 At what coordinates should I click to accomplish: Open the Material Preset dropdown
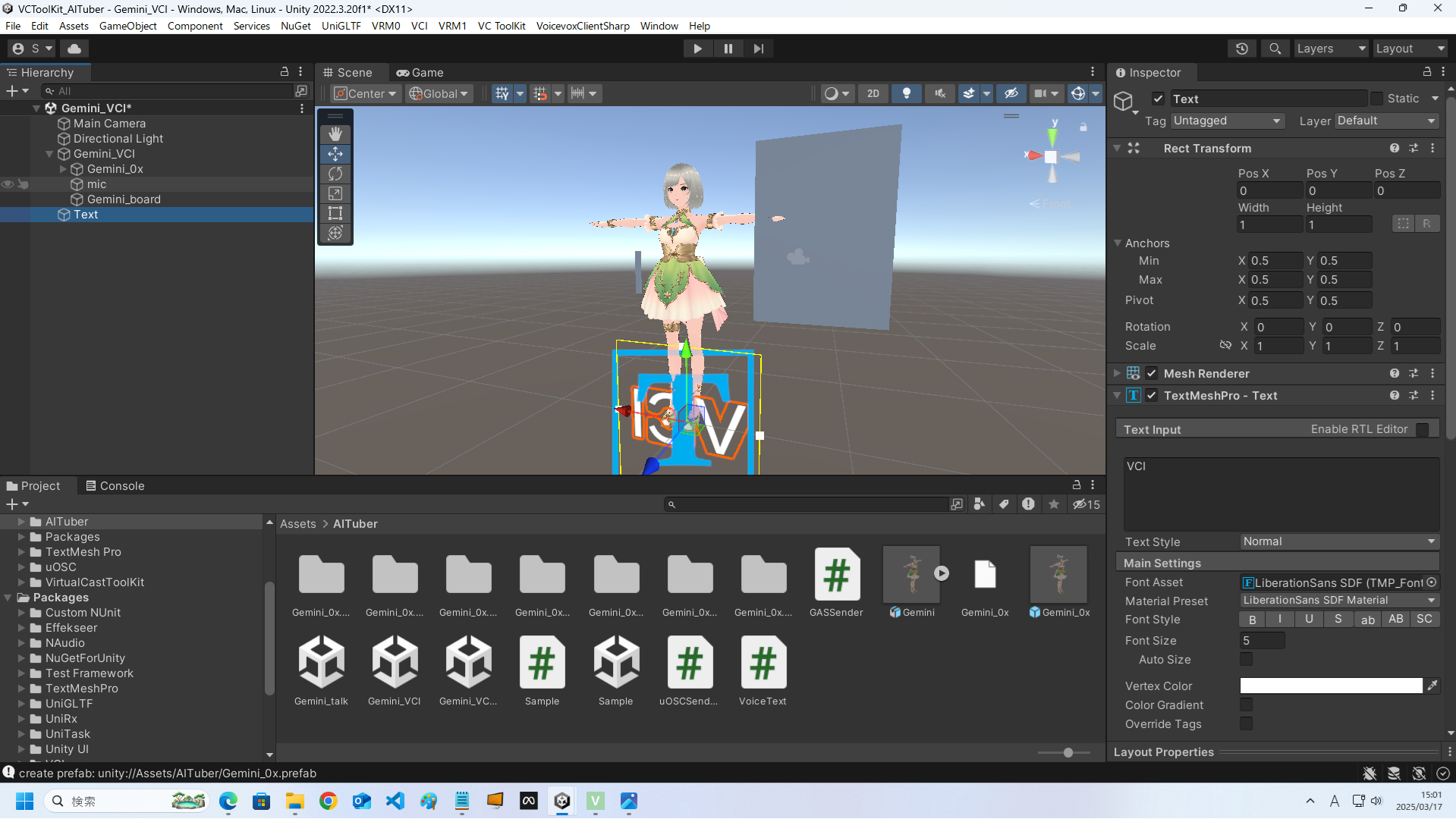[x=1339, y=600]
